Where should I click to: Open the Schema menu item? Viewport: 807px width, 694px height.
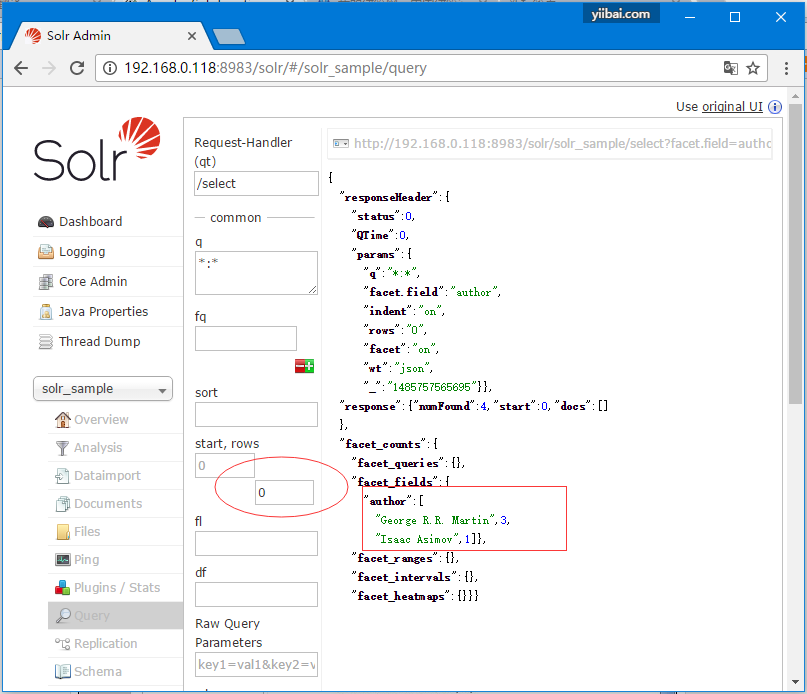97,672
